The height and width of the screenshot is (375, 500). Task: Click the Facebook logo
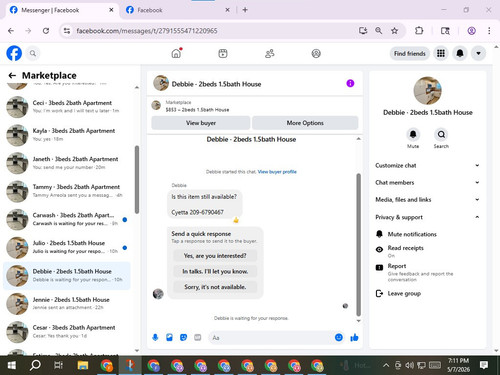pos(14,53)
